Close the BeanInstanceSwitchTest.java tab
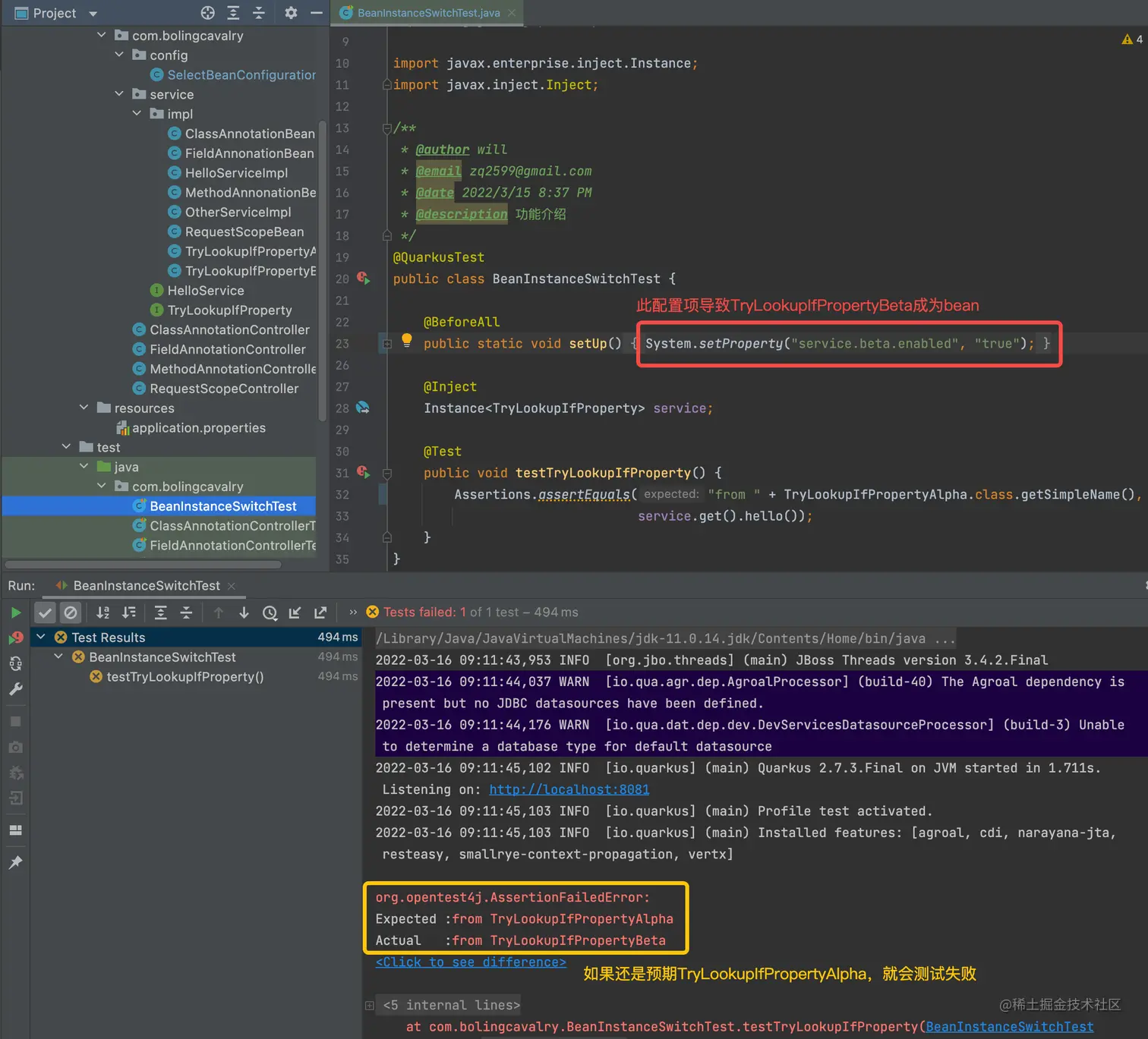The image size is (1148, 1039). [x=512, y=13]
